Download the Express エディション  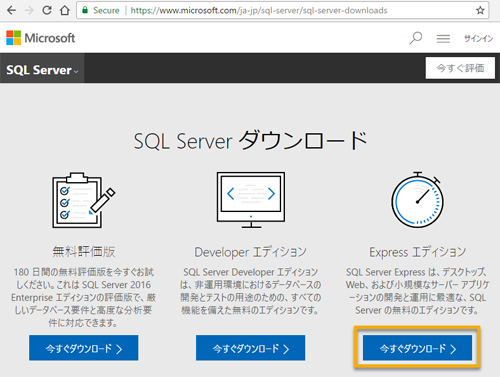(x=417, y=348)
